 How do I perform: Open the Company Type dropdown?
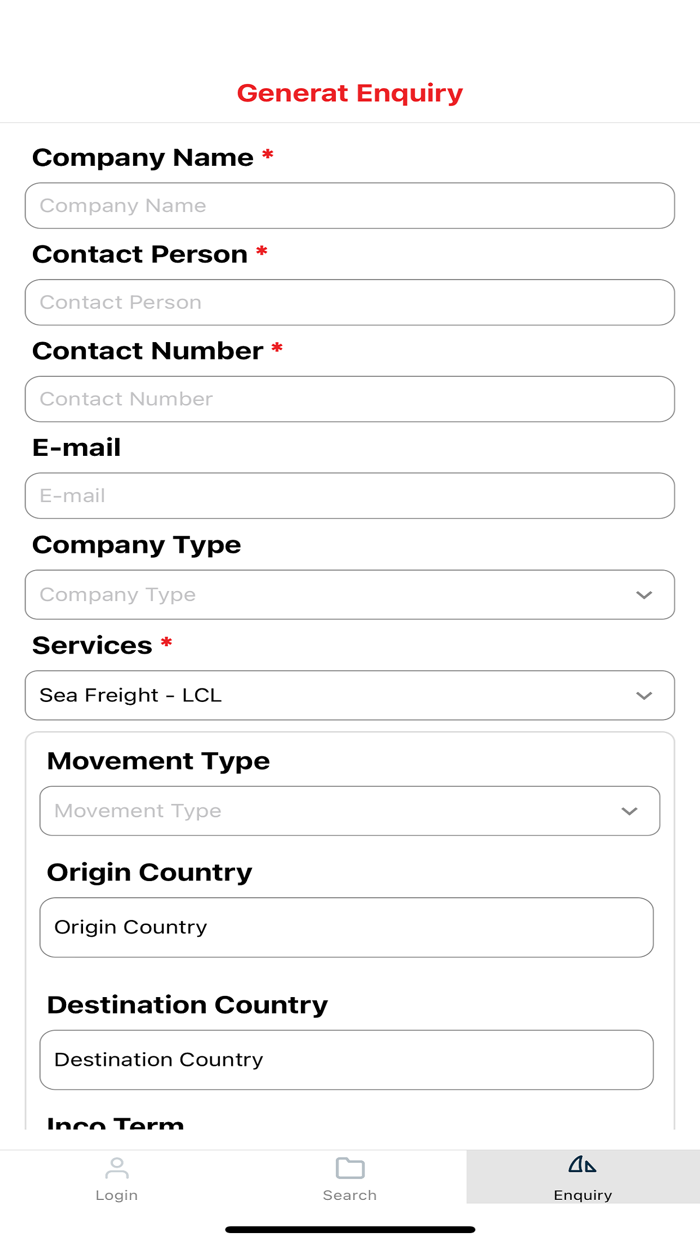350,594
